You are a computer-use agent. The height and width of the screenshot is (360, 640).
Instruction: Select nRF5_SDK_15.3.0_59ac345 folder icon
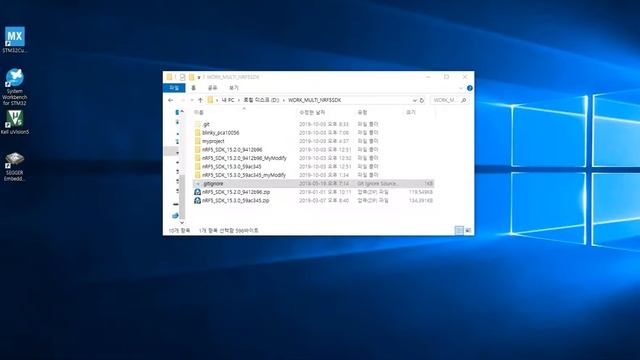[x=198, y=167]
